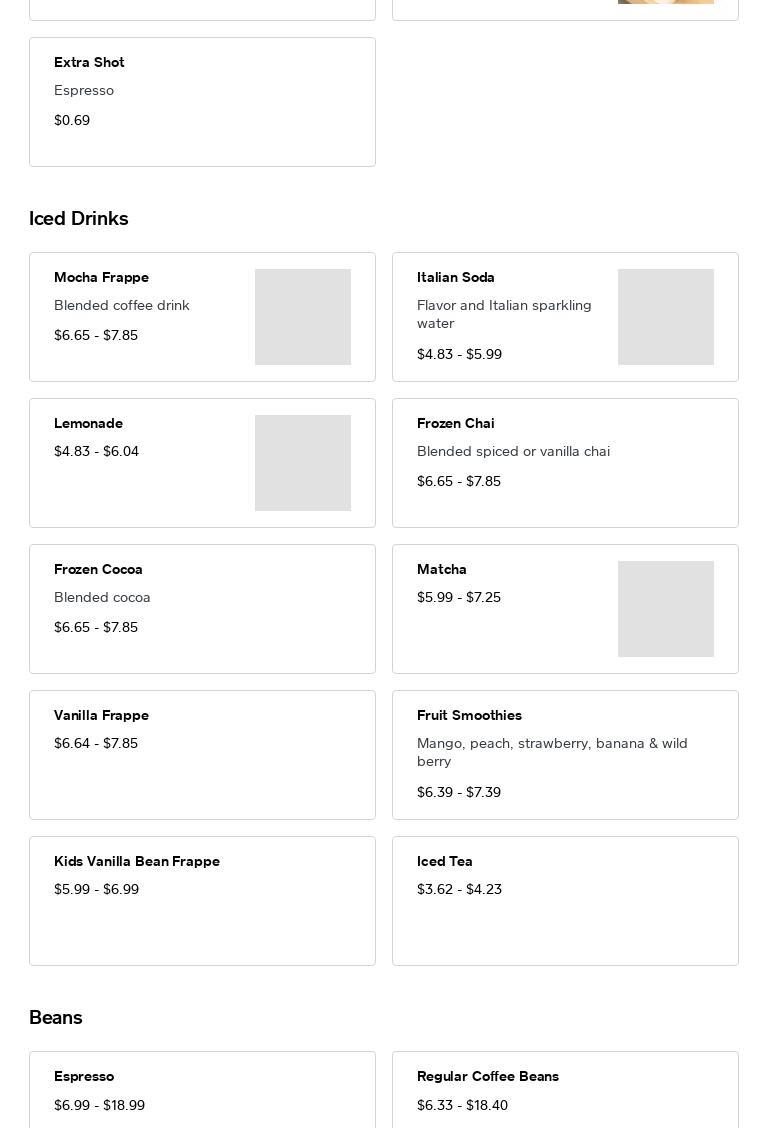Open the Regular Coffee Beans item
This screenshot has width=768, height=1128.
565,1090
